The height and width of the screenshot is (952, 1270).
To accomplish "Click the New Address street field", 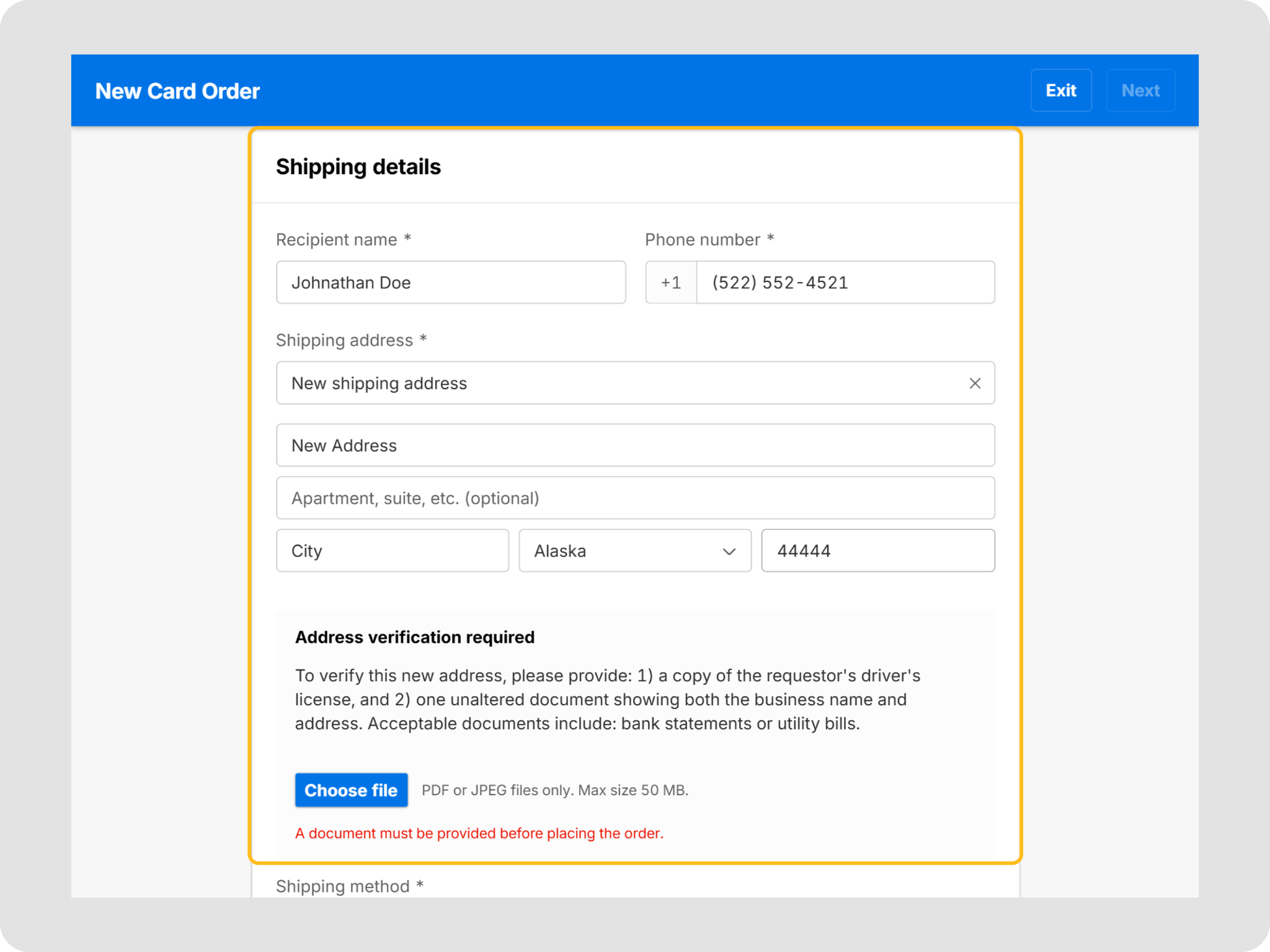I will tap(635, 446).
